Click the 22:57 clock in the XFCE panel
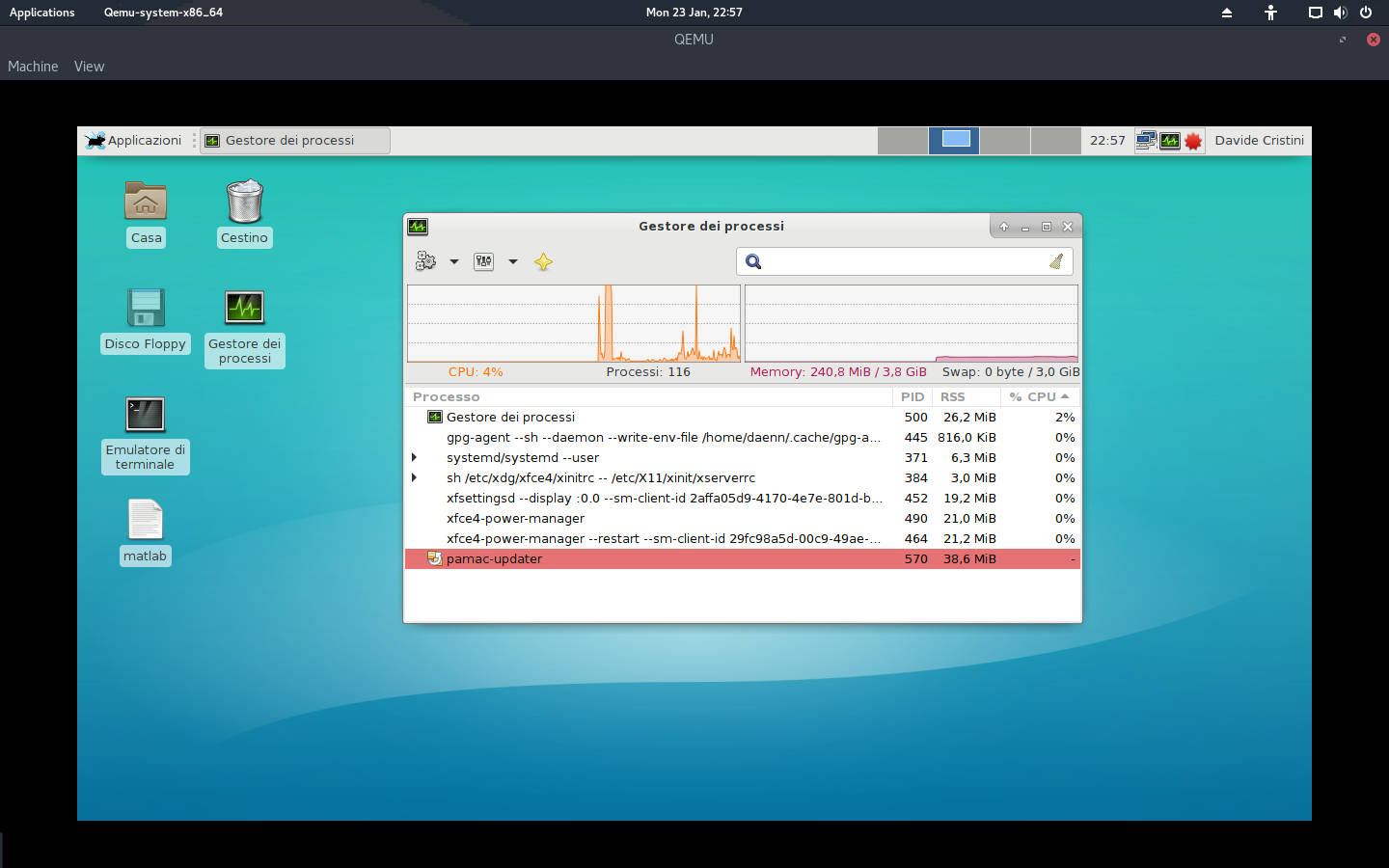 [x=1107, y=141]
